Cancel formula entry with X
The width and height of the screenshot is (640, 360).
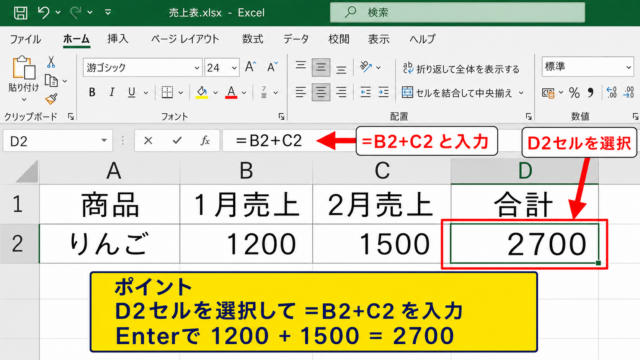tap(148, 141)
